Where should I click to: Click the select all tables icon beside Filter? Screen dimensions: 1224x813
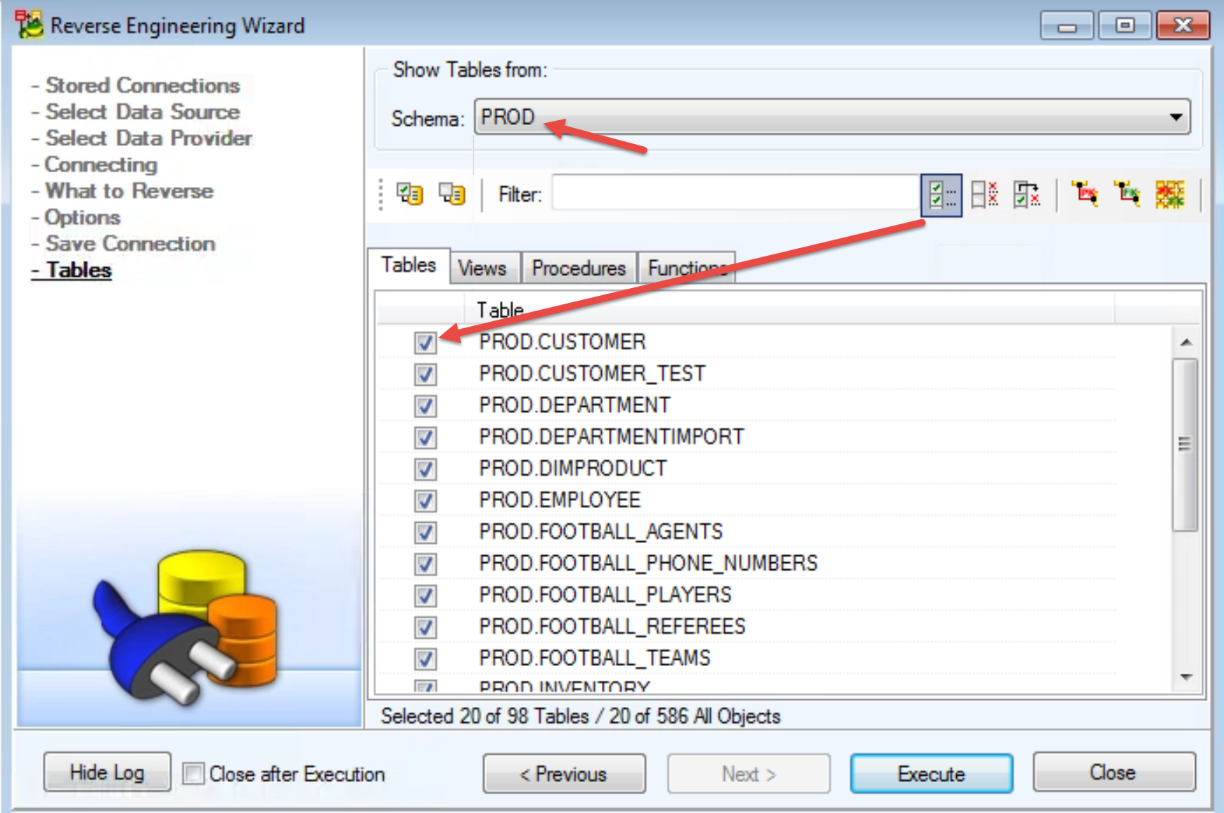pyautogui.click(x=941, y=195)
